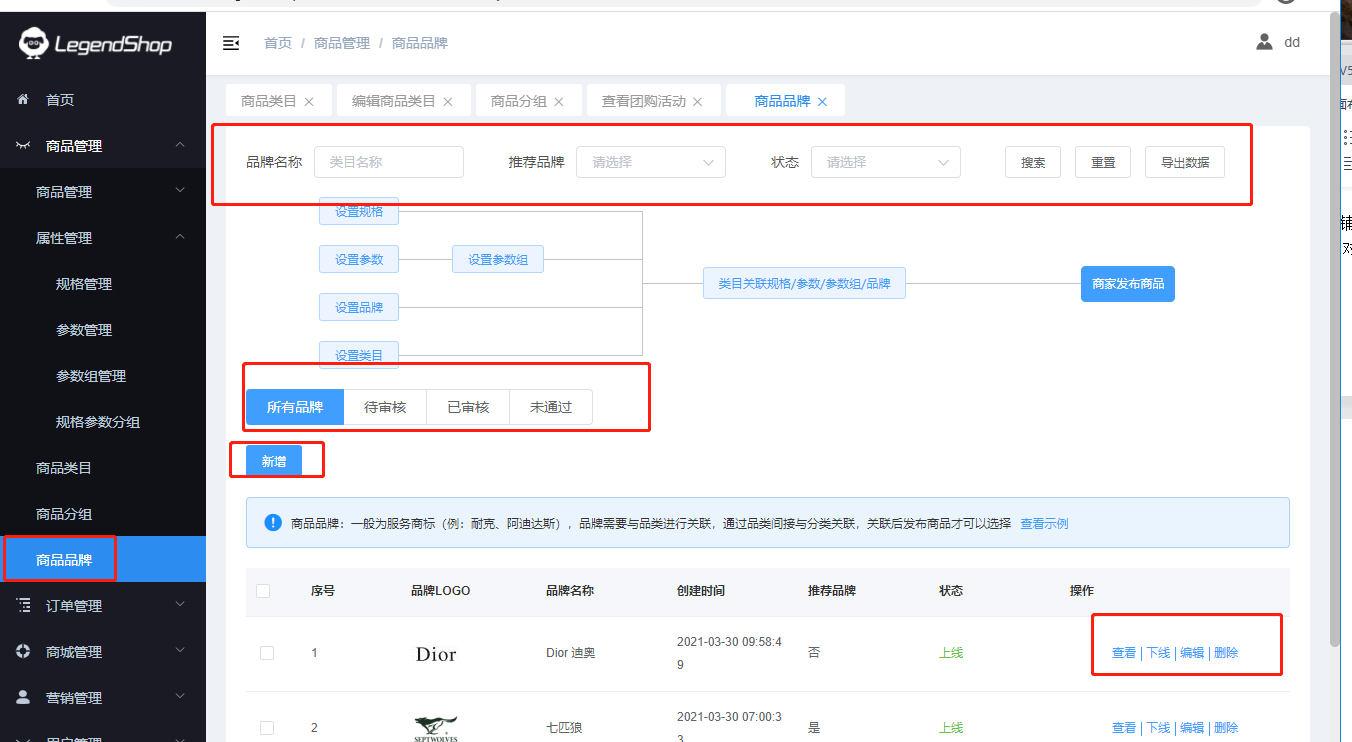This screenshot has height=742, width=1352.
Task: Open the 查看示例 link
Action: 1044,523
